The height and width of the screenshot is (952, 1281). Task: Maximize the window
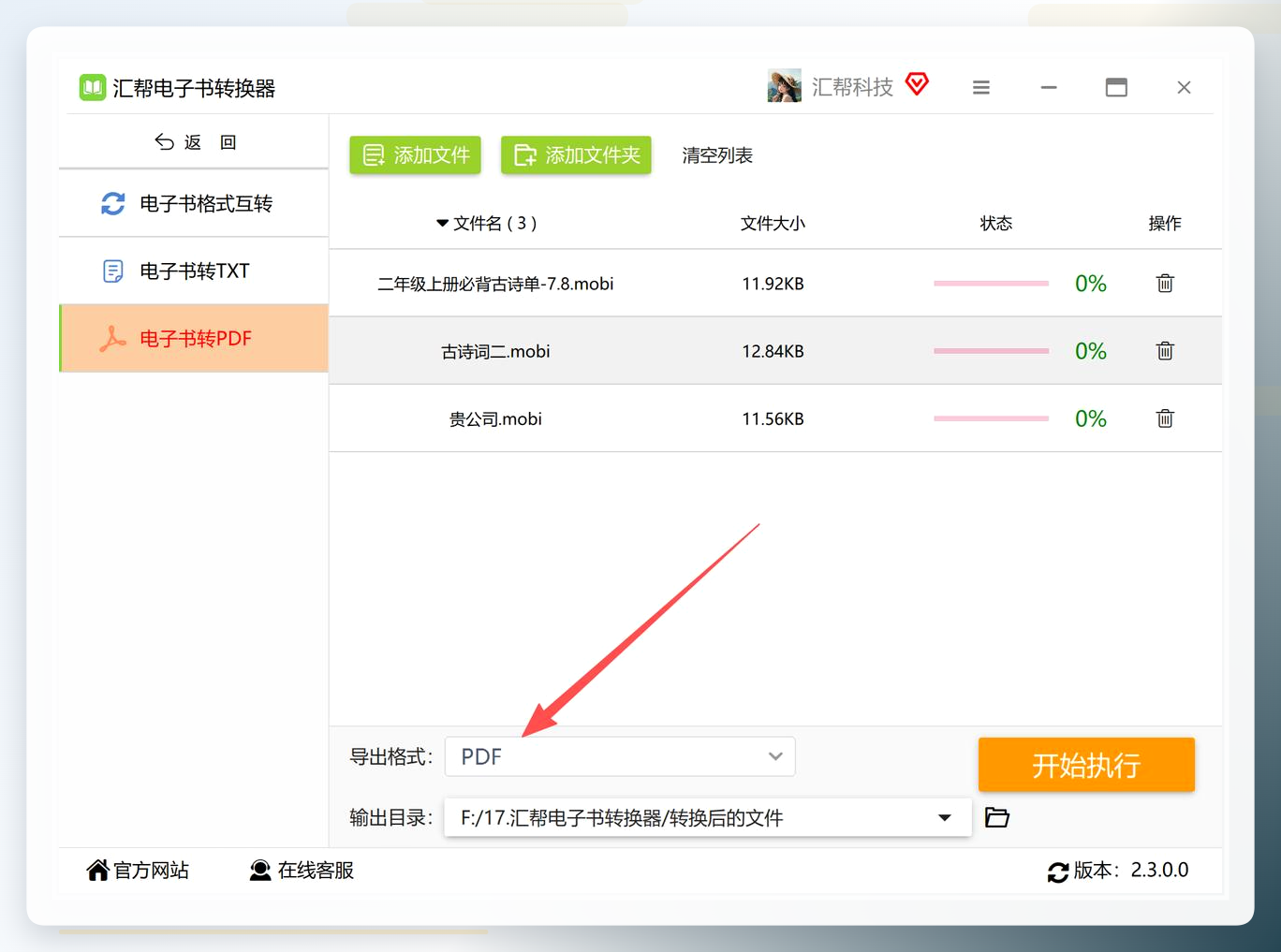(1116, 87)
